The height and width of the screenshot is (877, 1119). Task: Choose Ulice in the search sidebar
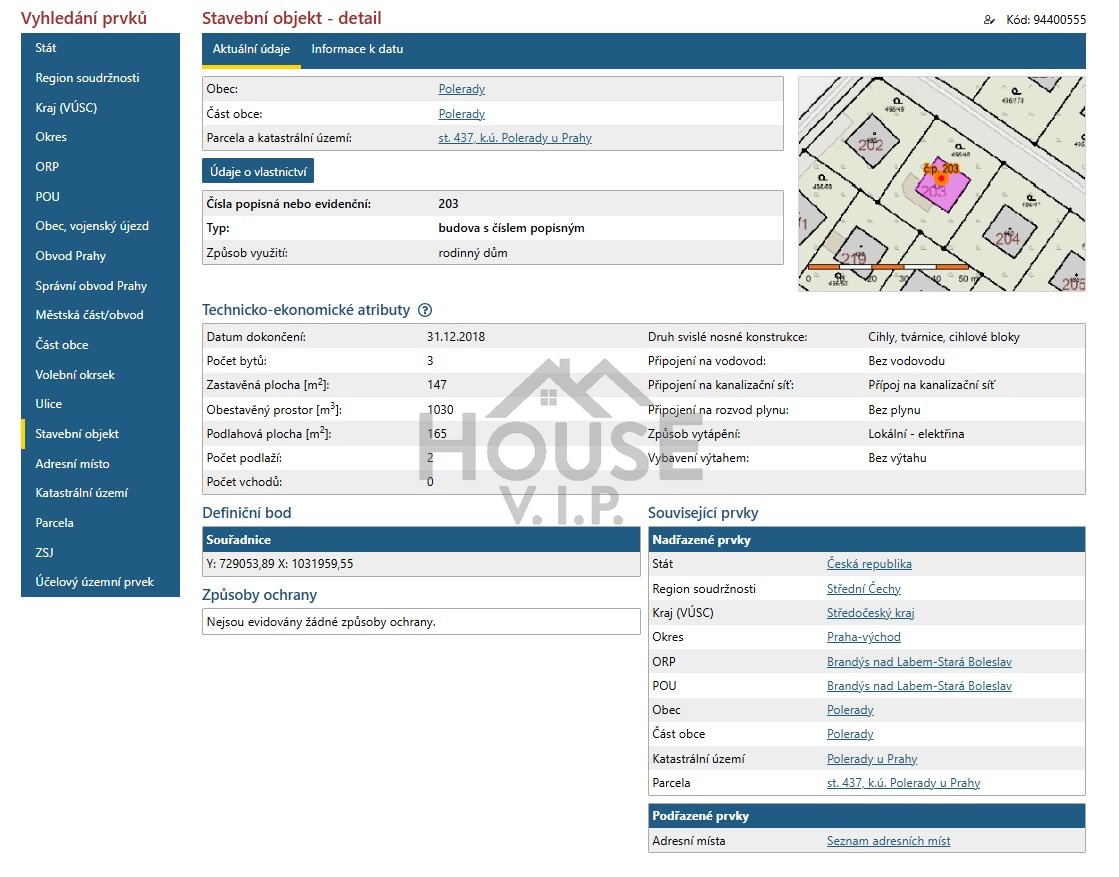point(49,404)
